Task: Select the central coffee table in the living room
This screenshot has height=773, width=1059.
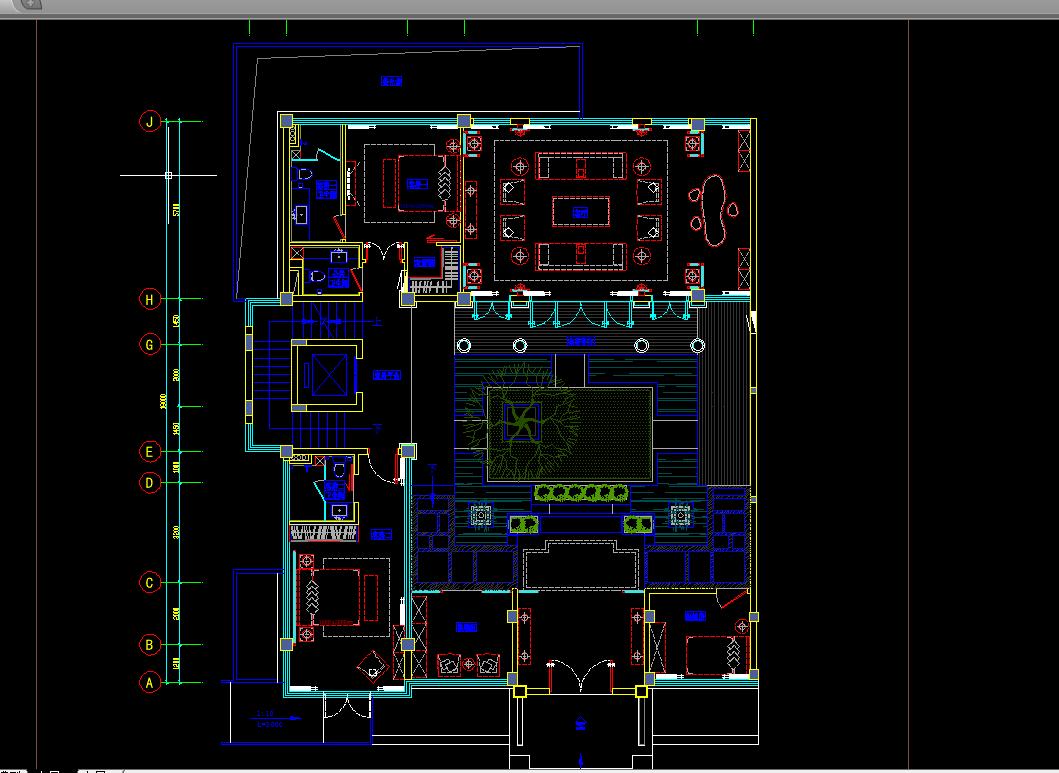Action: pos(581,212)
